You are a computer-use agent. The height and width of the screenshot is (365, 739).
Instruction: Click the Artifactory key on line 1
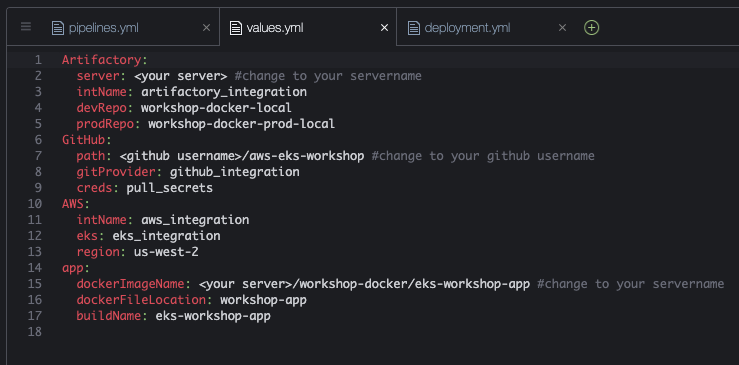(x=101, y=60)
